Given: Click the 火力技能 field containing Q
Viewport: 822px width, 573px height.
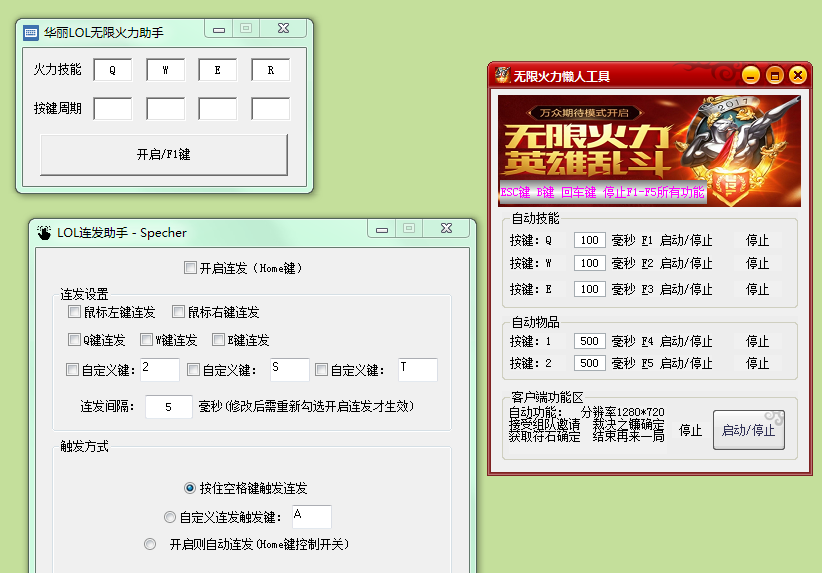Looking at the screenshot, I should pos(113,70).
